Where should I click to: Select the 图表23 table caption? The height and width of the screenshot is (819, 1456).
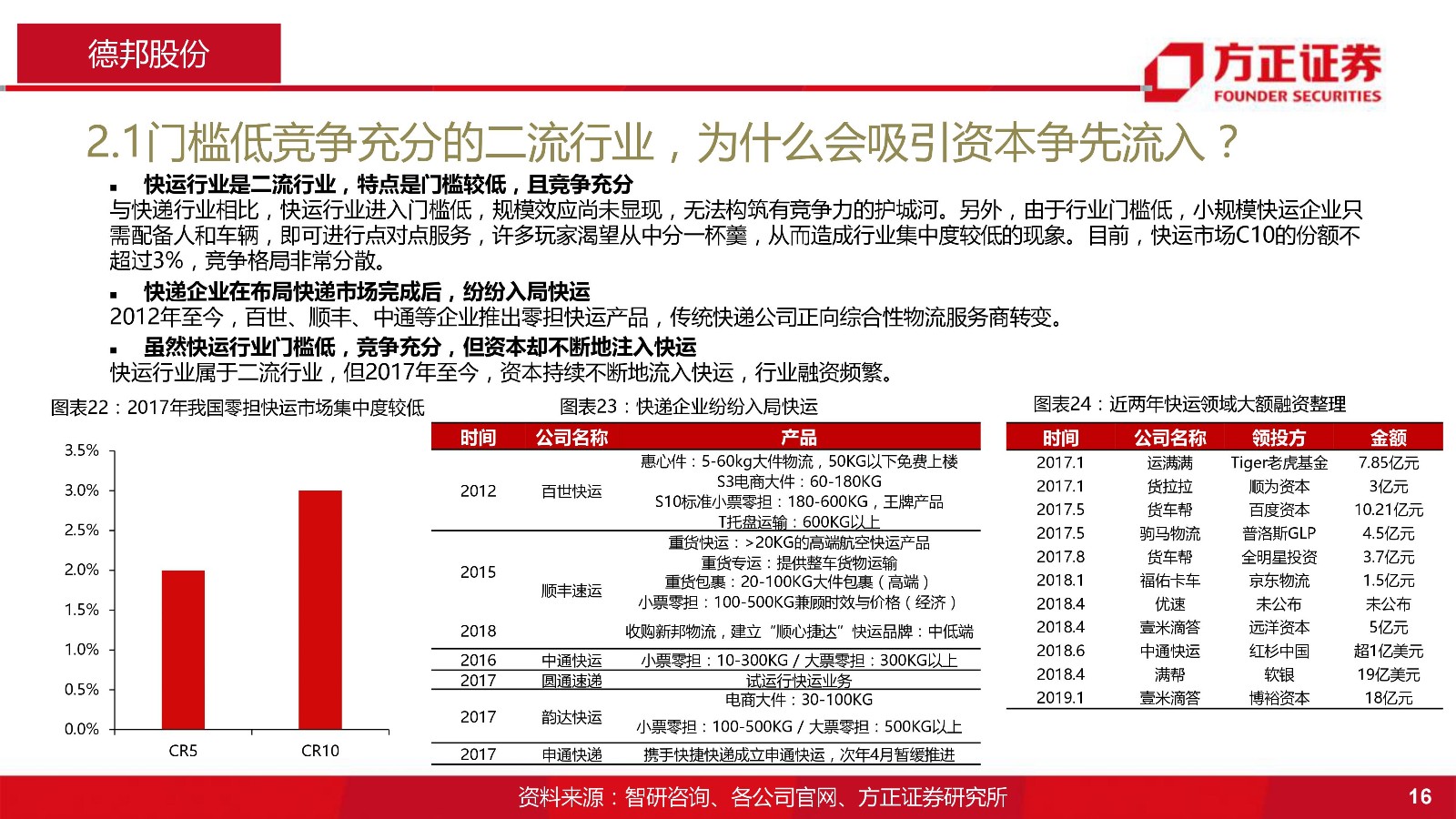689,407
